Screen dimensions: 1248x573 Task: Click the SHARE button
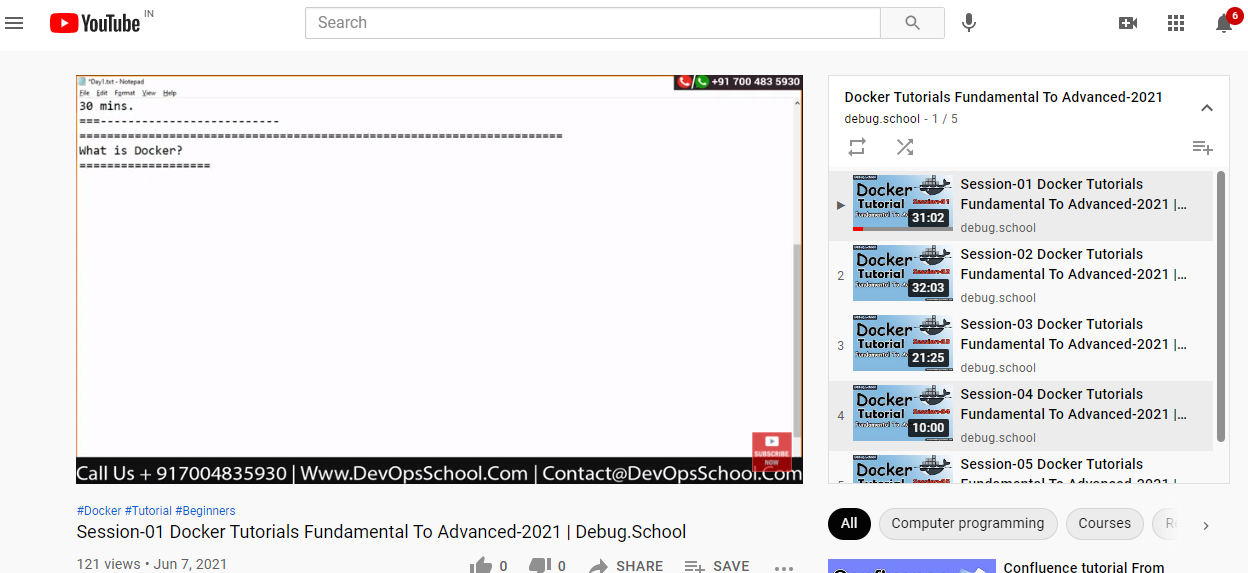click(x=625, y=566)
